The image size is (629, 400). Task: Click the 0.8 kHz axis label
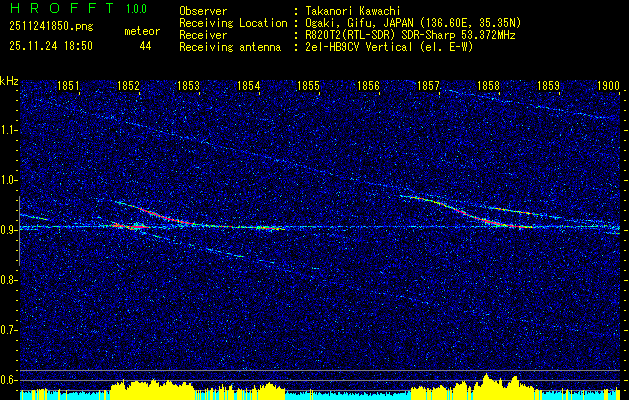pyautogui.click(x=8, y=280)
